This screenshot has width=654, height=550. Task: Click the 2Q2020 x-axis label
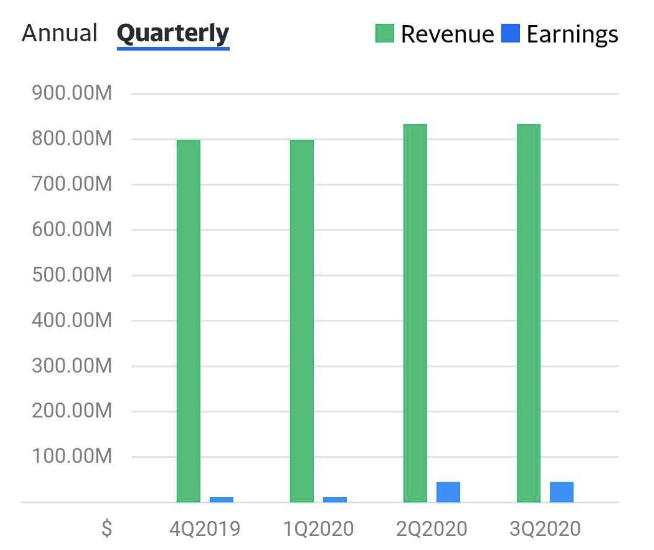pos(431,528)
